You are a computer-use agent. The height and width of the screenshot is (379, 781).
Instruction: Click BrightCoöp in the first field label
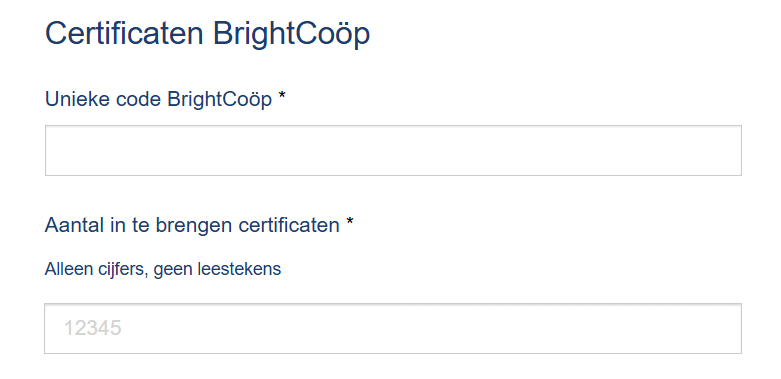click(220, 100)
